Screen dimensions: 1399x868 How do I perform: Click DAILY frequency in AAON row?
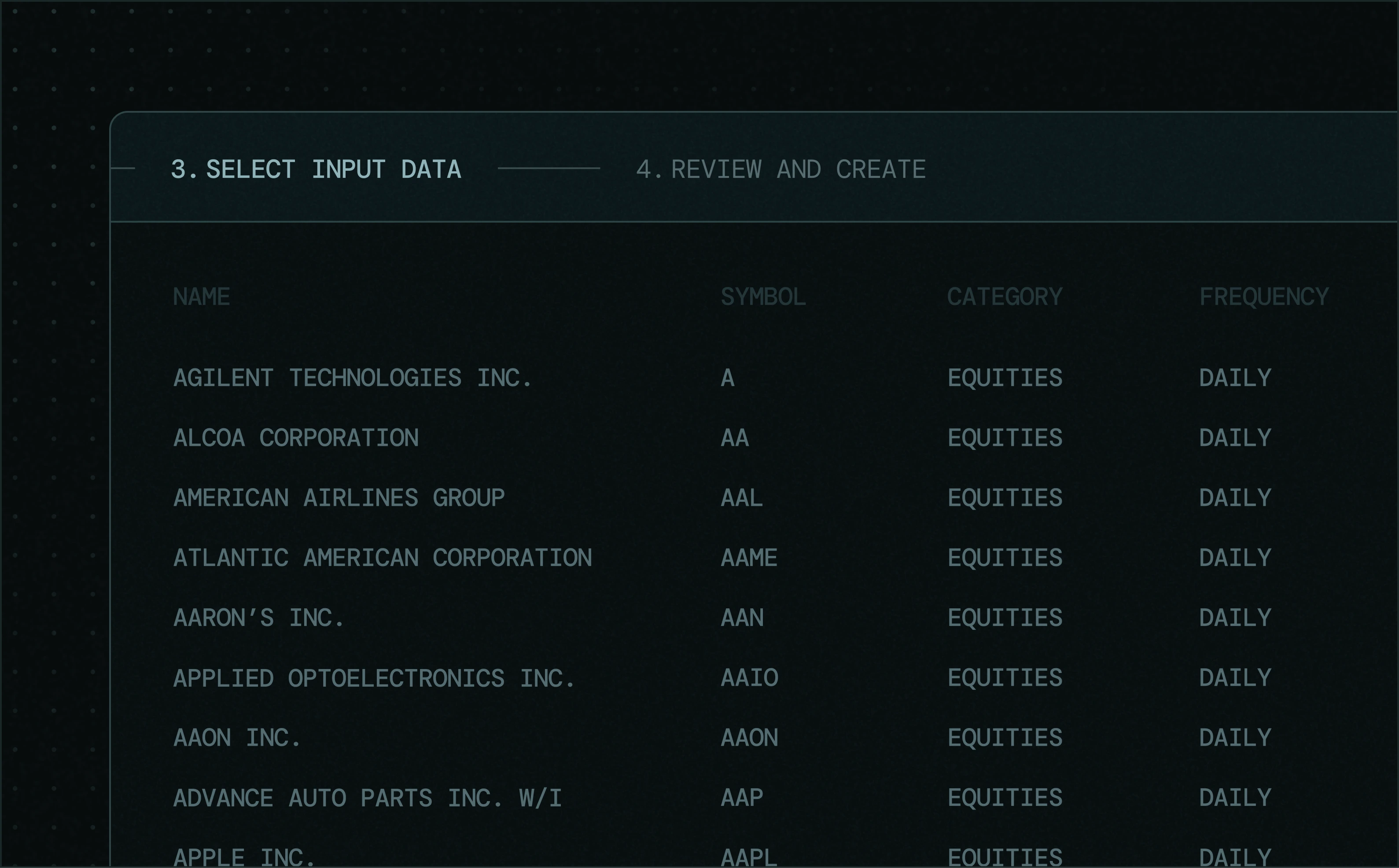tap(1235, 738)
